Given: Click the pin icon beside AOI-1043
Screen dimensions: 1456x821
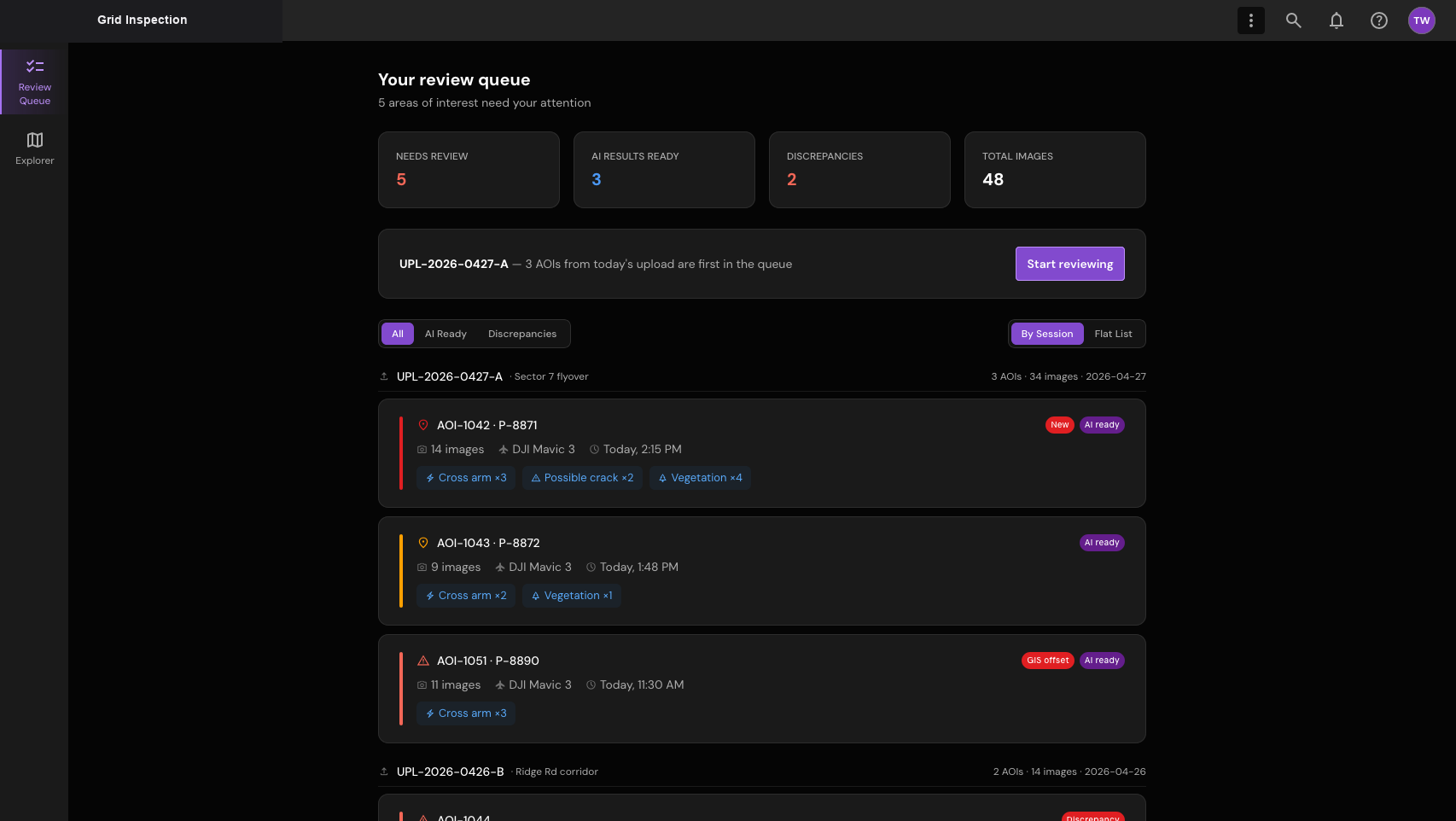Looking at the screenshot, I should point(423,543).
